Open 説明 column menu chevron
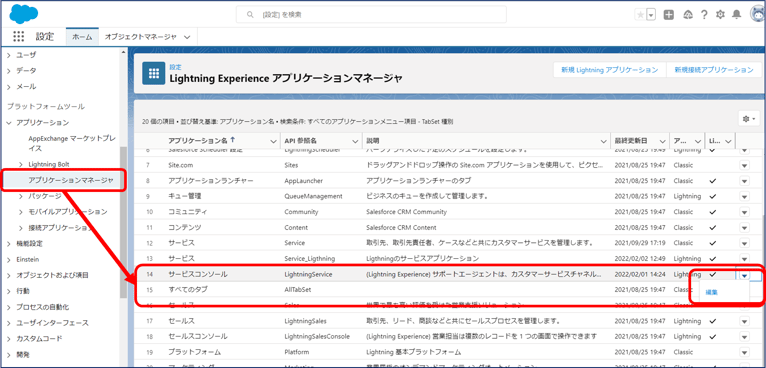 (603, 141)
